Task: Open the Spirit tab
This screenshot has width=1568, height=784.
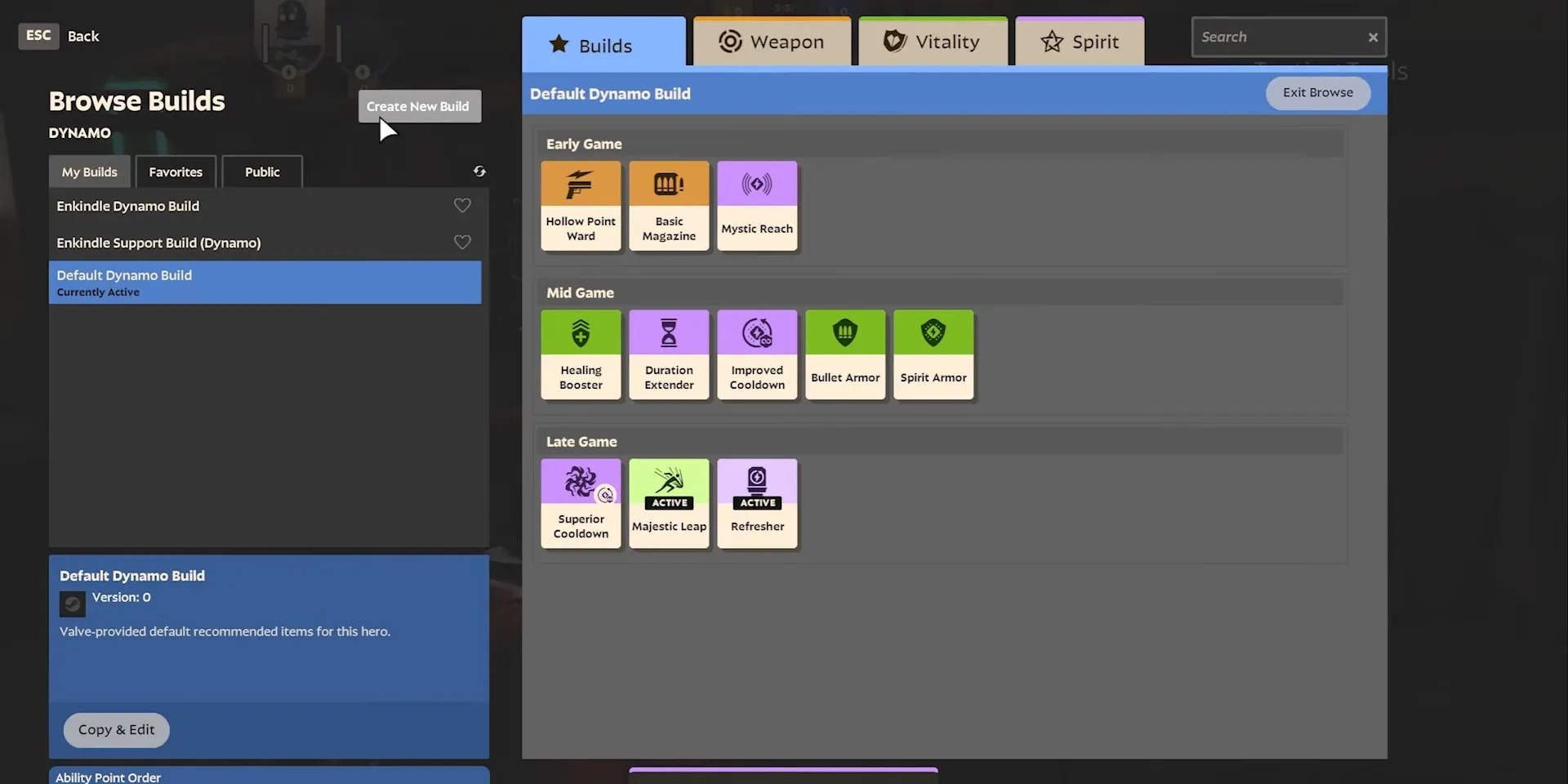Action: click(x=1080, y=42)
